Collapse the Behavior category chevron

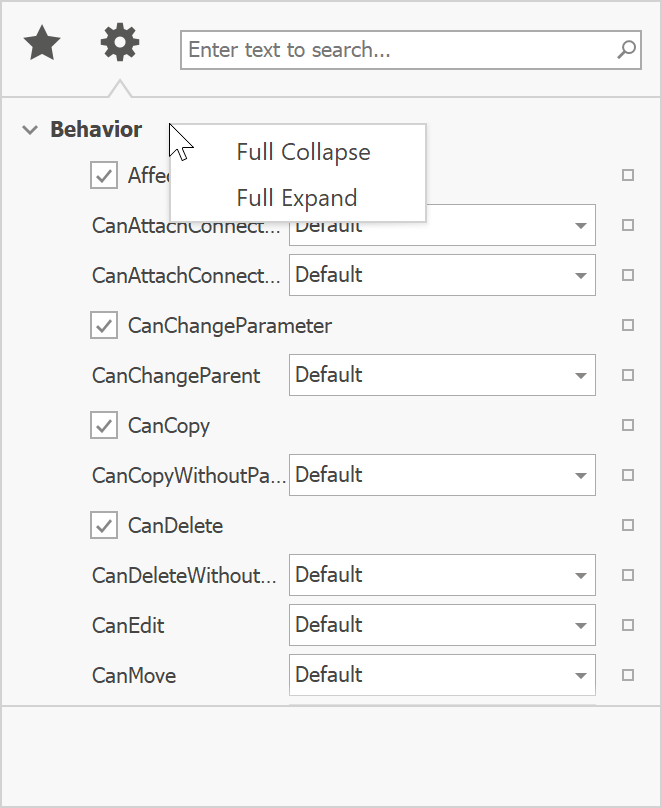pyautogui.click(x=30, y=130)
